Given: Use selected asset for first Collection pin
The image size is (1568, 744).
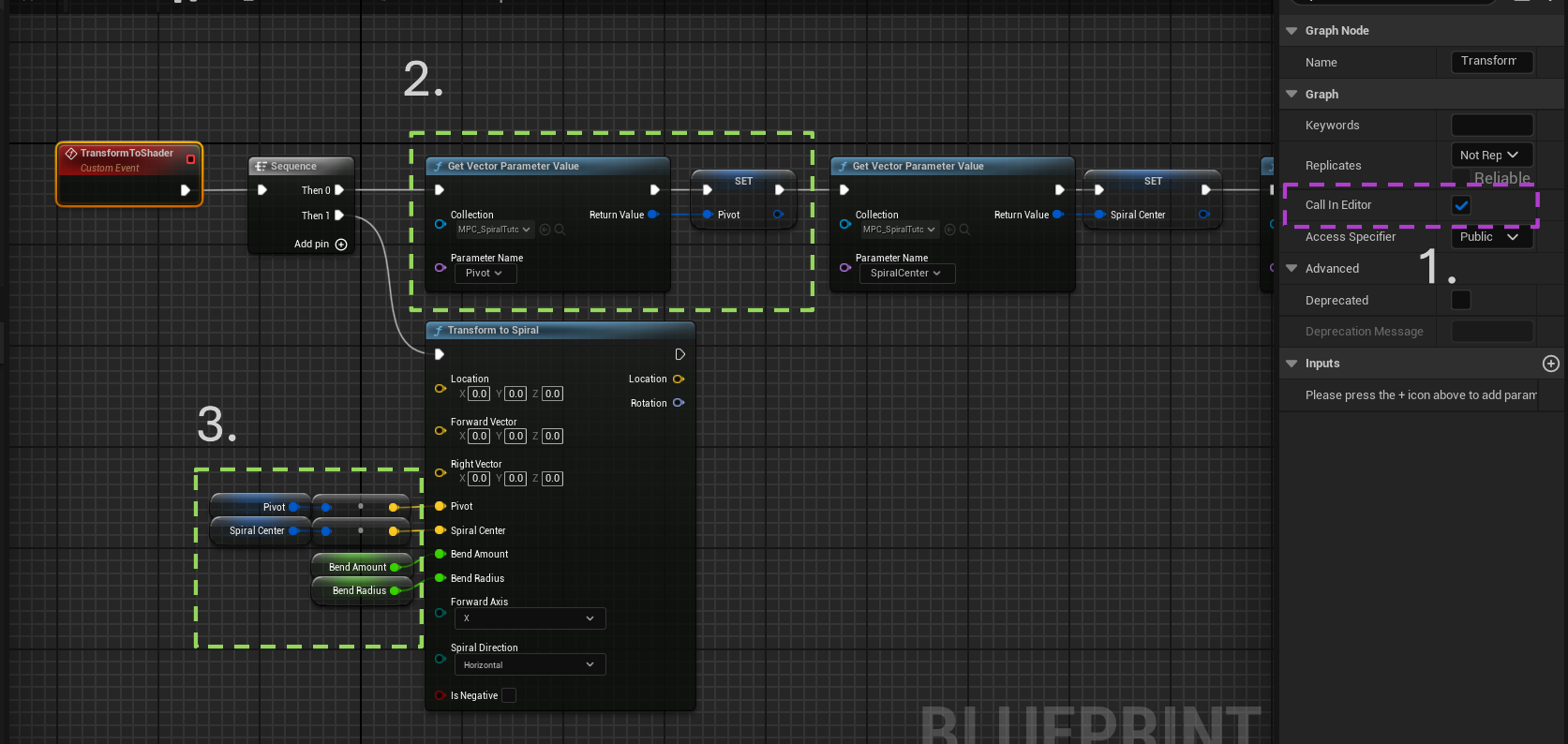Looking at the screenshot, I should point(545,230).
